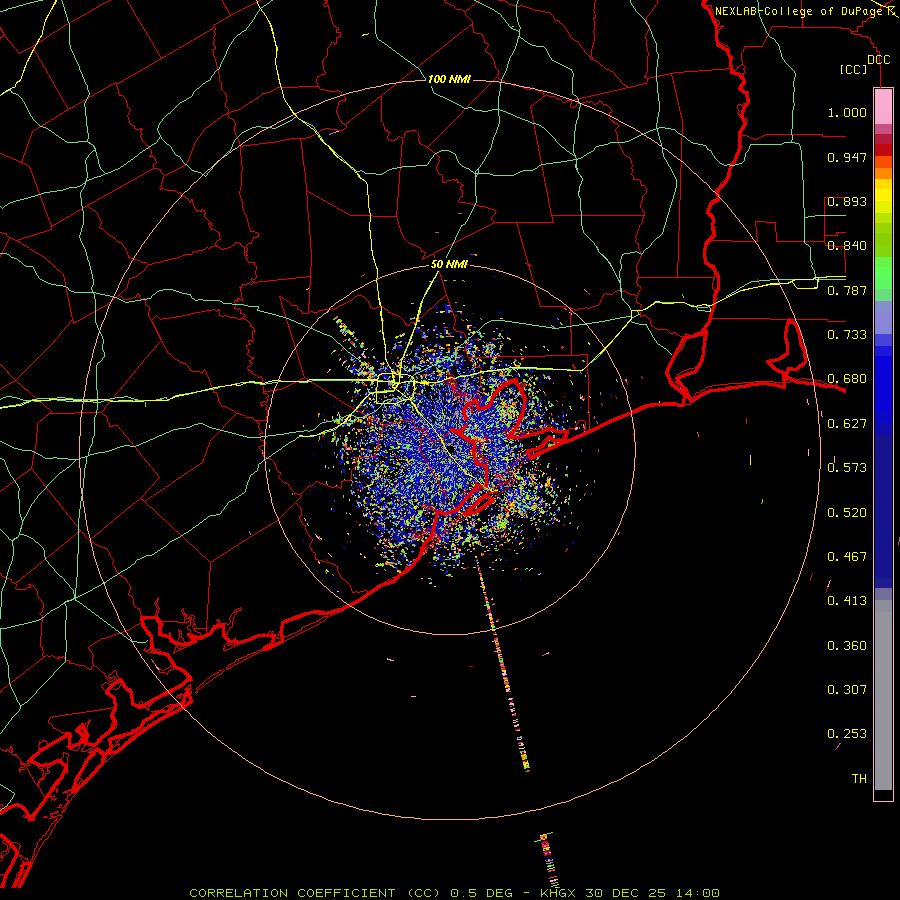Select the 1.000 scale value
Viewport: 900px width, 900px height.
847,112
